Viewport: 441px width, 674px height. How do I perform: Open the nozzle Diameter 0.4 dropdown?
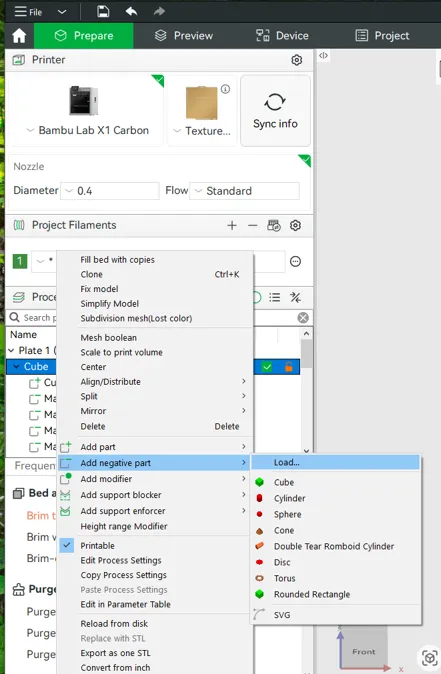(110, 191)
